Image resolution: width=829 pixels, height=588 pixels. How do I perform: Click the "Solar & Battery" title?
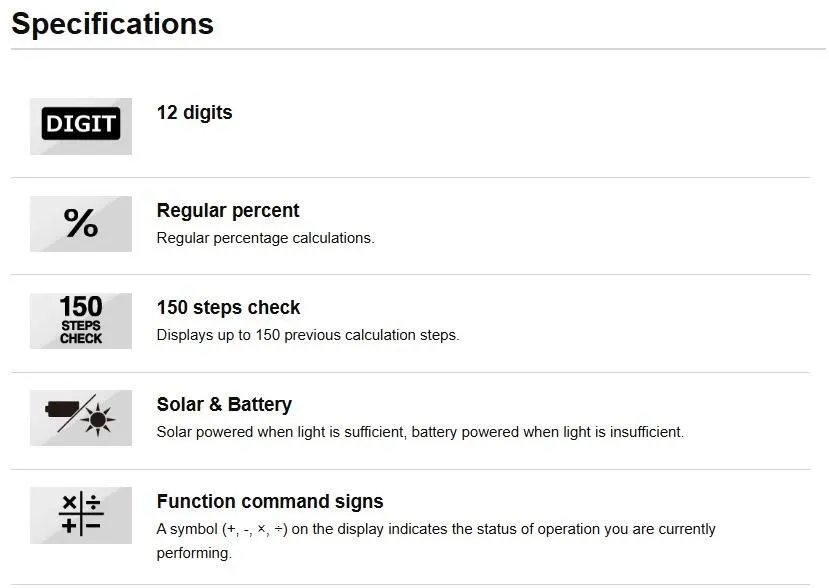point(224,405)
